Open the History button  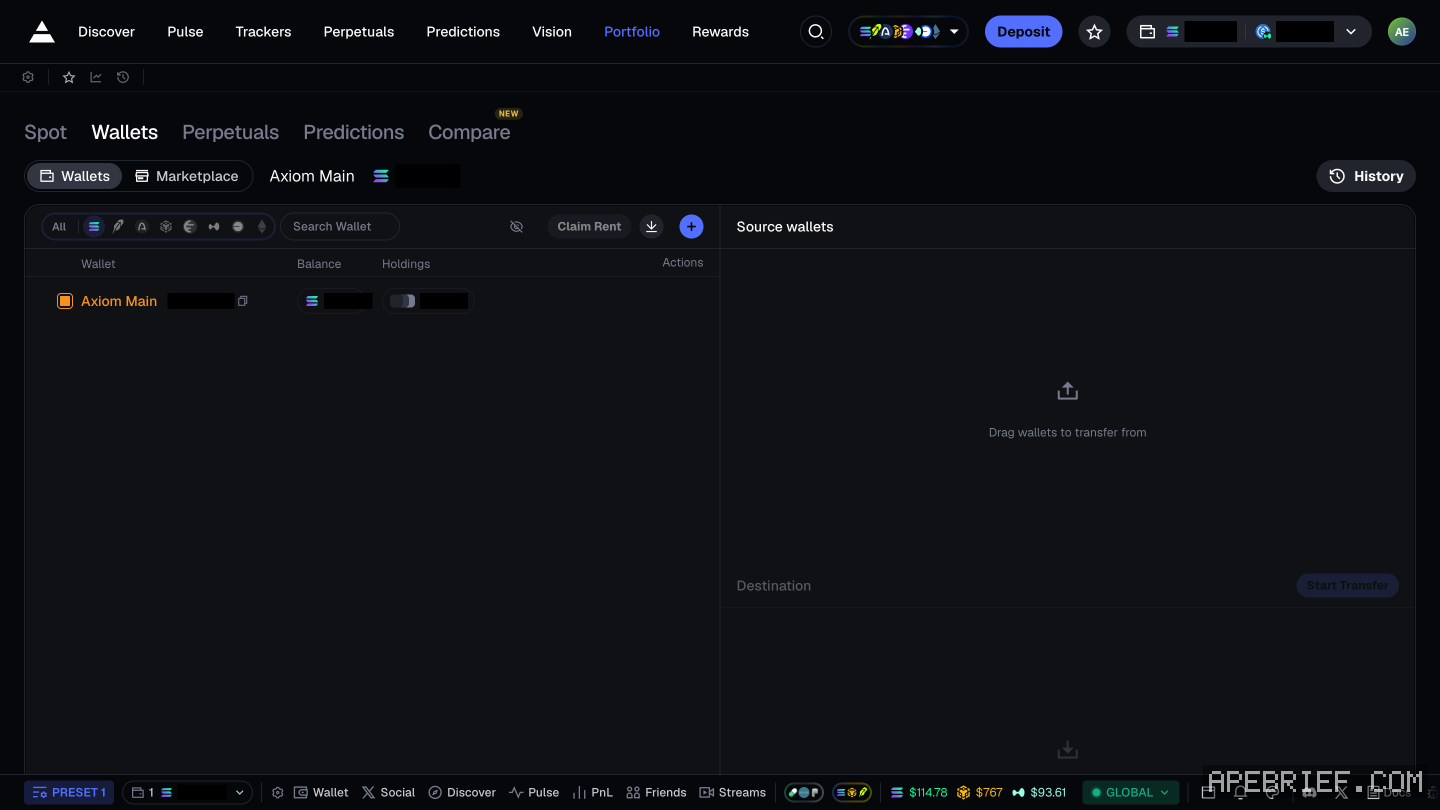pyautogui.click(x=1366, y=176)
